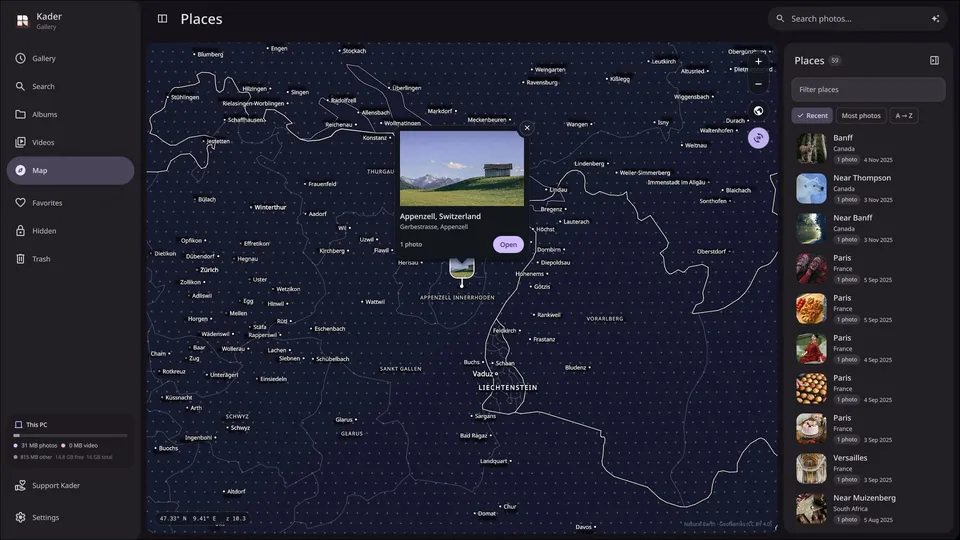This screenshot has height=540, width=960.
Task: Open the Search section in sidebar
Action: (70, 86)
